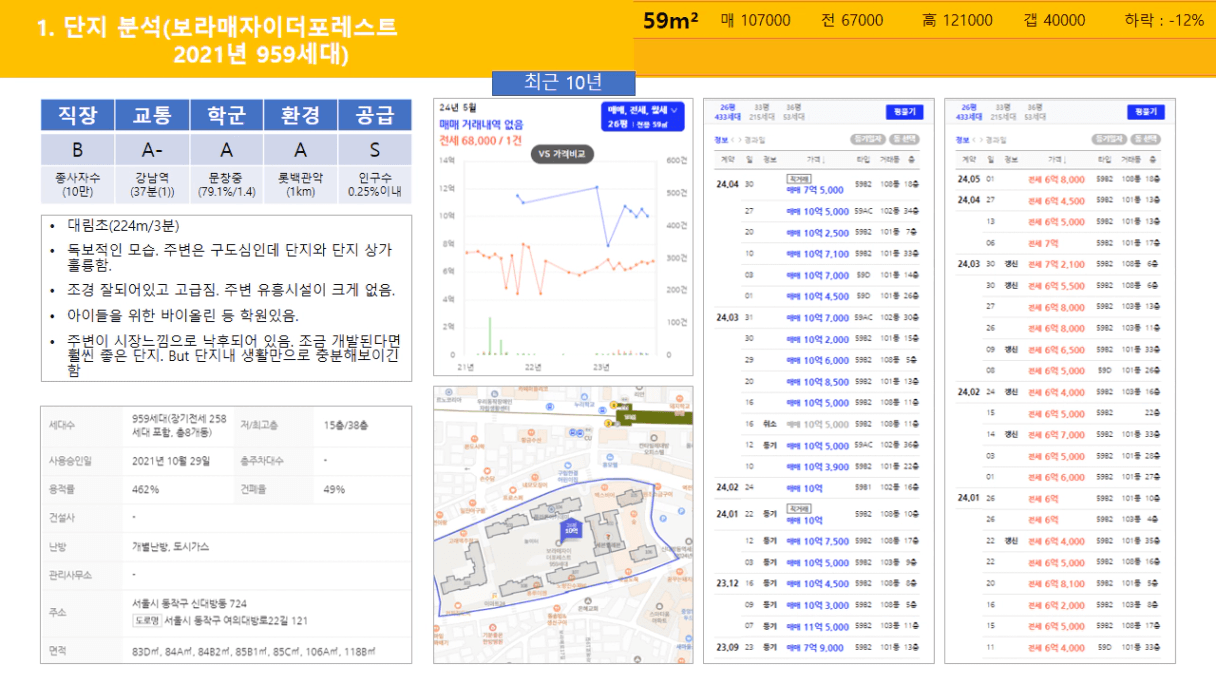Click the 은혜교회 church marker on the map
1216x684 pixels.
tap(588, 604)
